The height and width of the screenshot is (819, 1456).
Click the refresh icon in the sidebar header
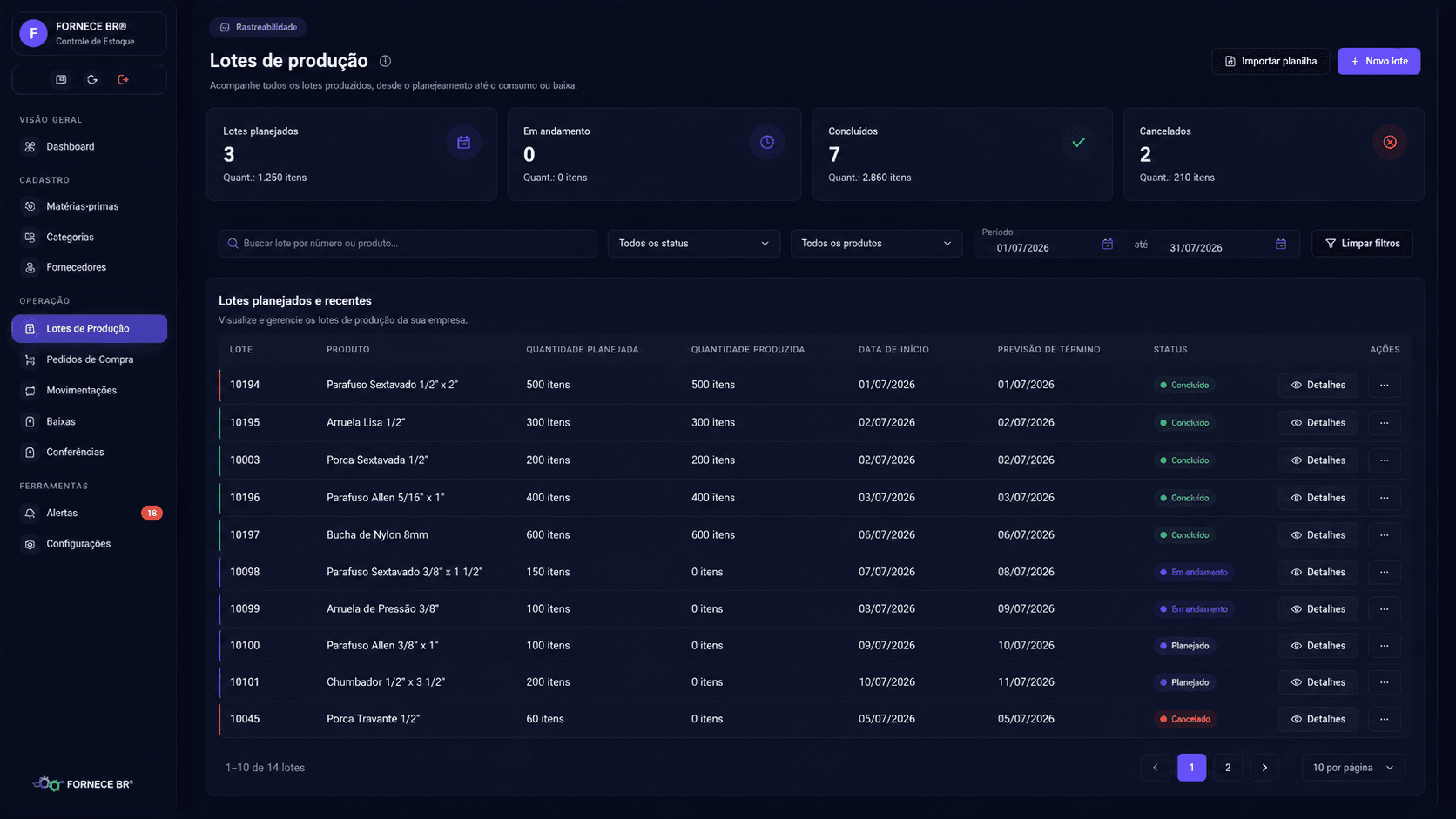(x=92, y=79)
